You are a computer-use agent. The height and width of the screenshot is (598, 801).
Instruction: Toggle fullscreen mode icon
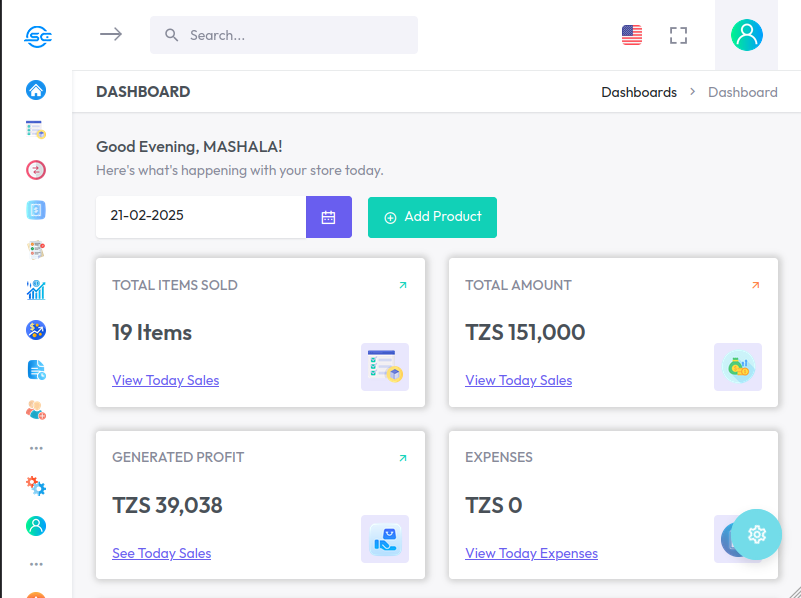(678, 35)
